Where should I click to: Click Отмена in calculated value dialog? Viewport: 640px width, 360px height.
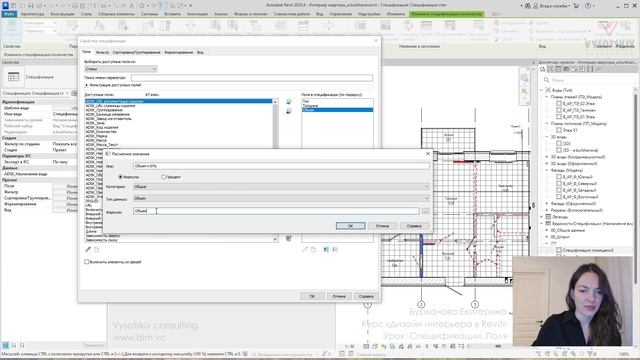pyautogui.click(x=382, y=226)
